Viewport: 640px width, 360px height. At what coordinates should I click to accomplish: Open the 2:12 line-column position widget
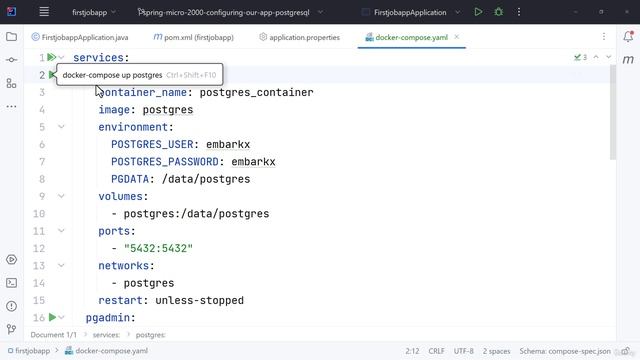412,351
